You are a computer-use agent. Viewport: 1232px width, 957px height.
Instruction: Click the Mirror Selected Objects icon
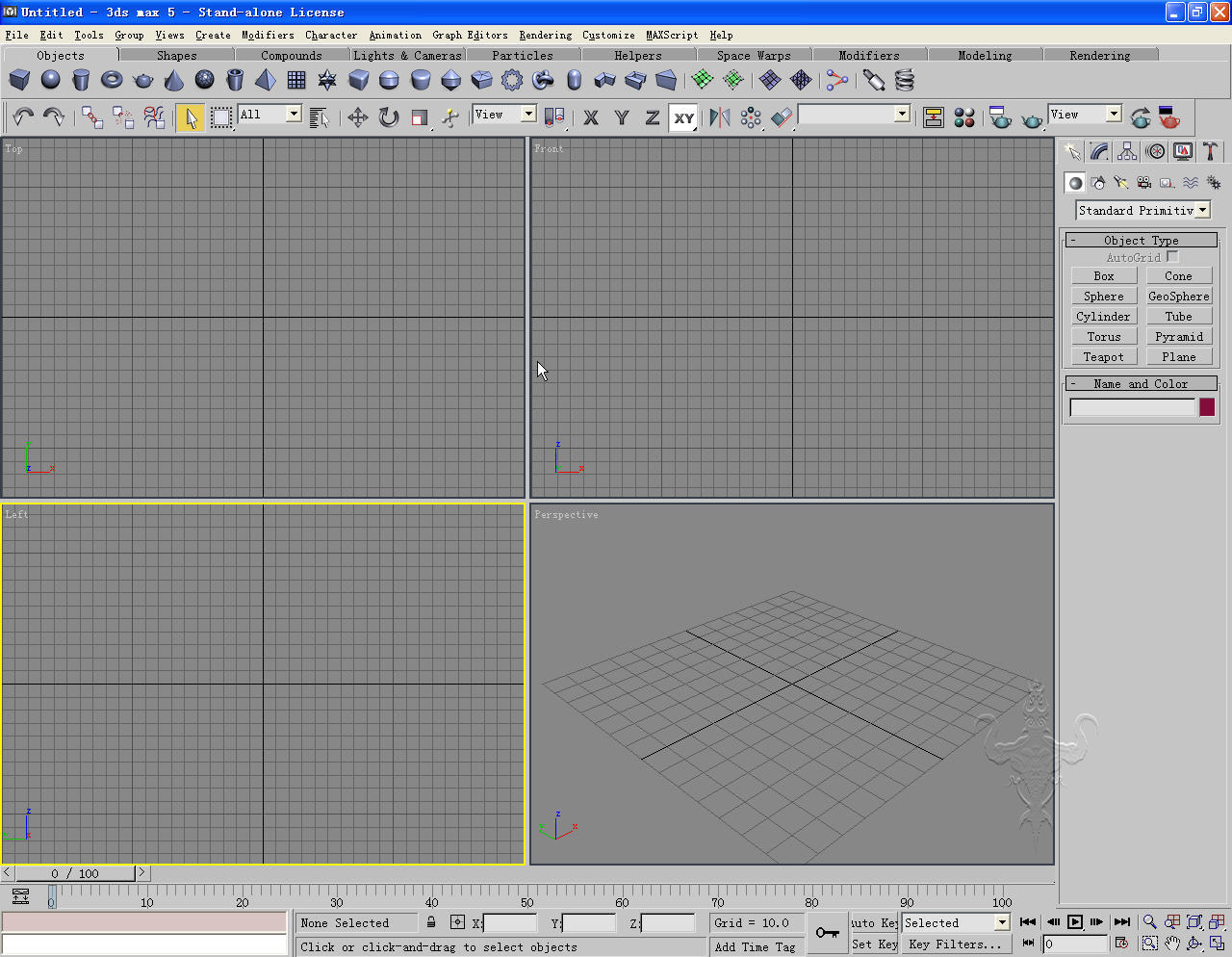tap(720, 117)
